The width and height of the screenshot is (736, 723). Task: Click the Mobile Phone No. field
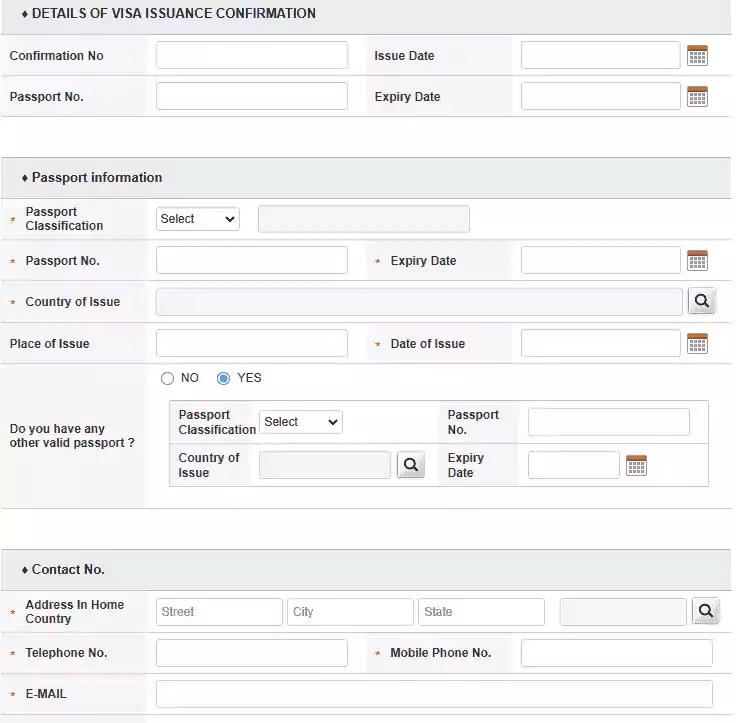617,653
